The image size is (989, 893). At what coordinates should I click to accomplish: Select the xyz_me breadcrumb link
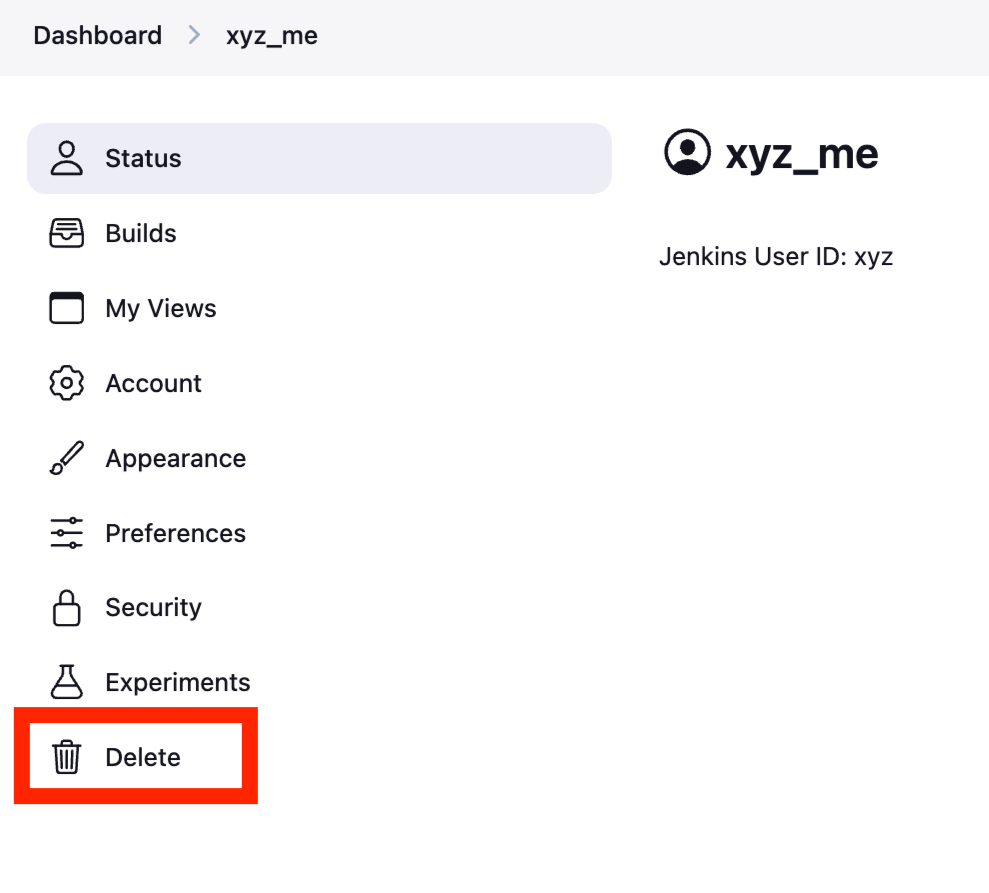coord(272,36)
